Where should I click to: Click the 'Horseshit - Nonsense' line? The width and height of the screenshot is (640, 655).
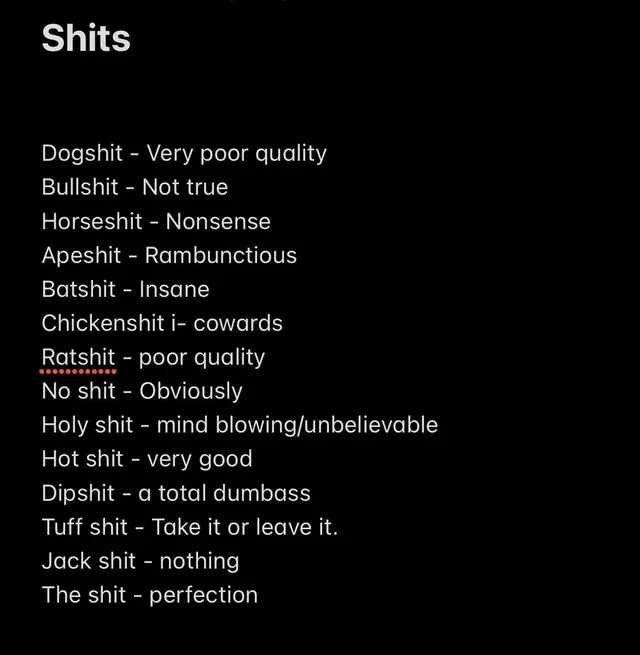[156, 221]
